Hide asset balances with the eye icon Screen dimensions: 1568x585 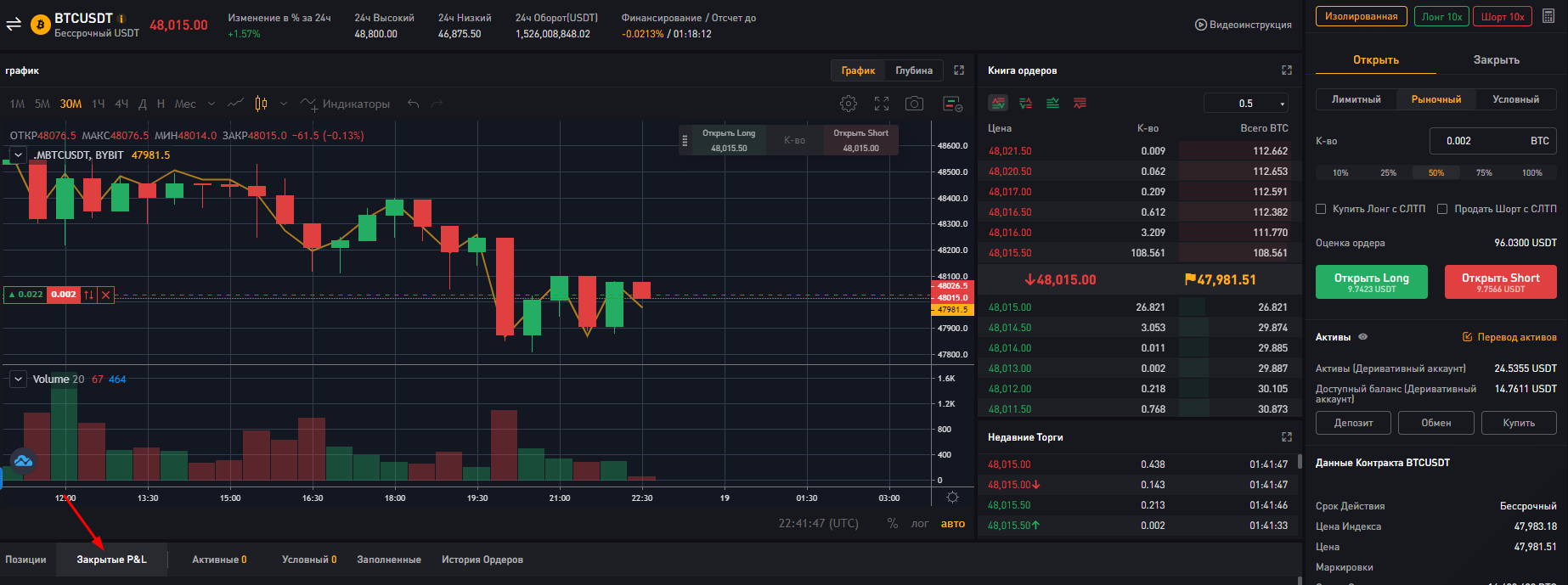tap(1363, 337)
